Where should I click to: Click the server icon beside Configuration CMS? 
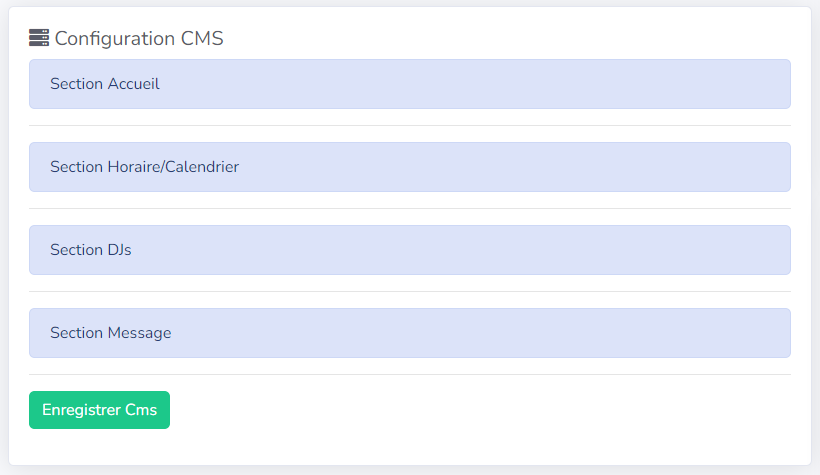tap(39, 38)
